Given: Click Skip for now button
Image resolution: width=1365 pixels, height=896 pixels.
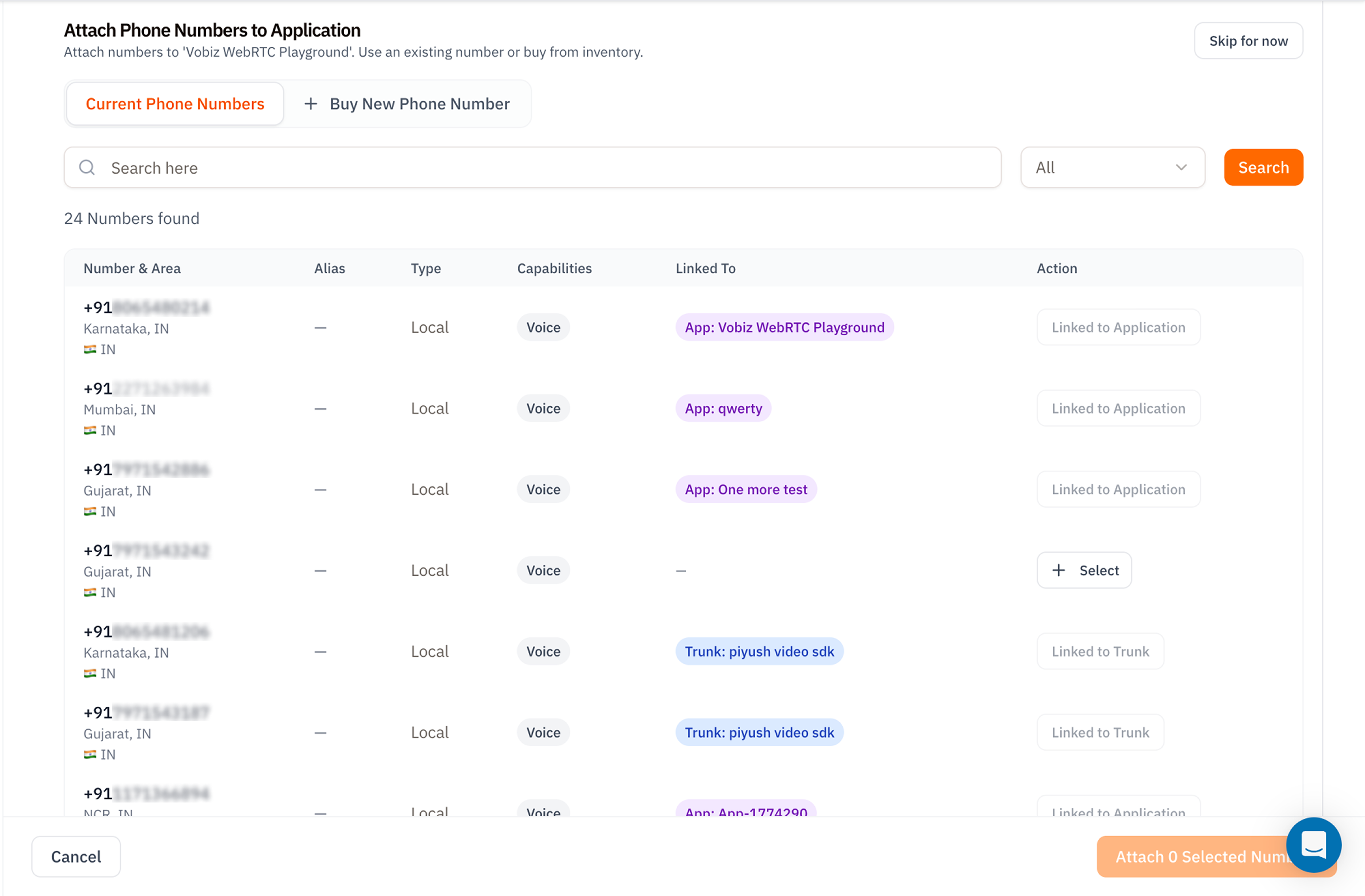Looking at the screenshot, I should [1249, 41].
